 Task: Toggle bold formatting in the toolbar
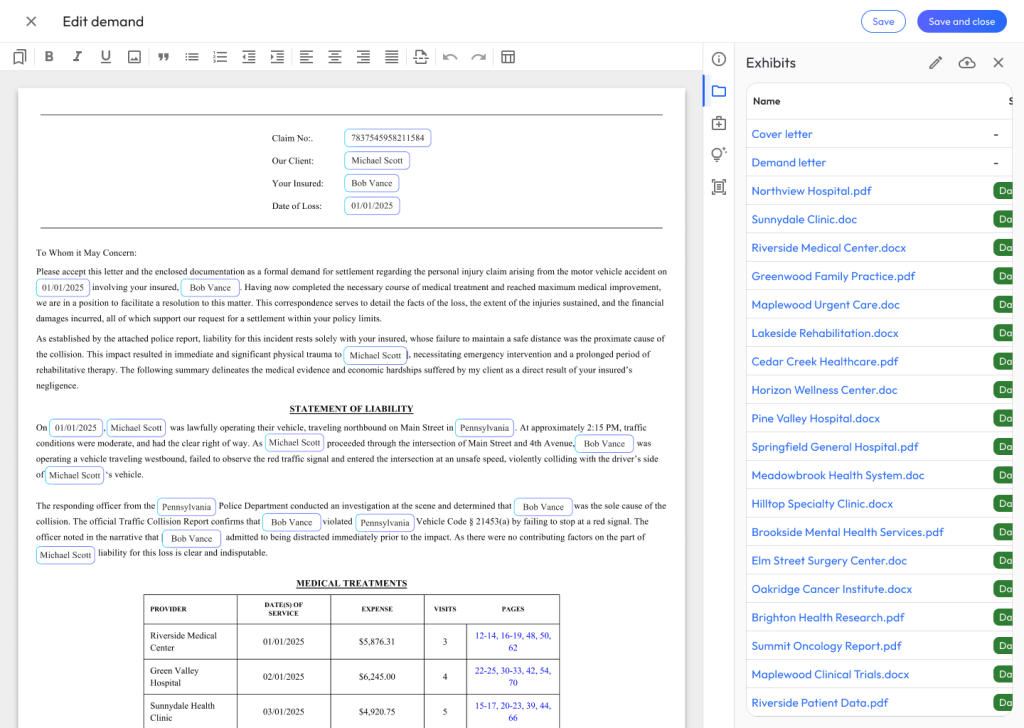[x=49, y=57]
